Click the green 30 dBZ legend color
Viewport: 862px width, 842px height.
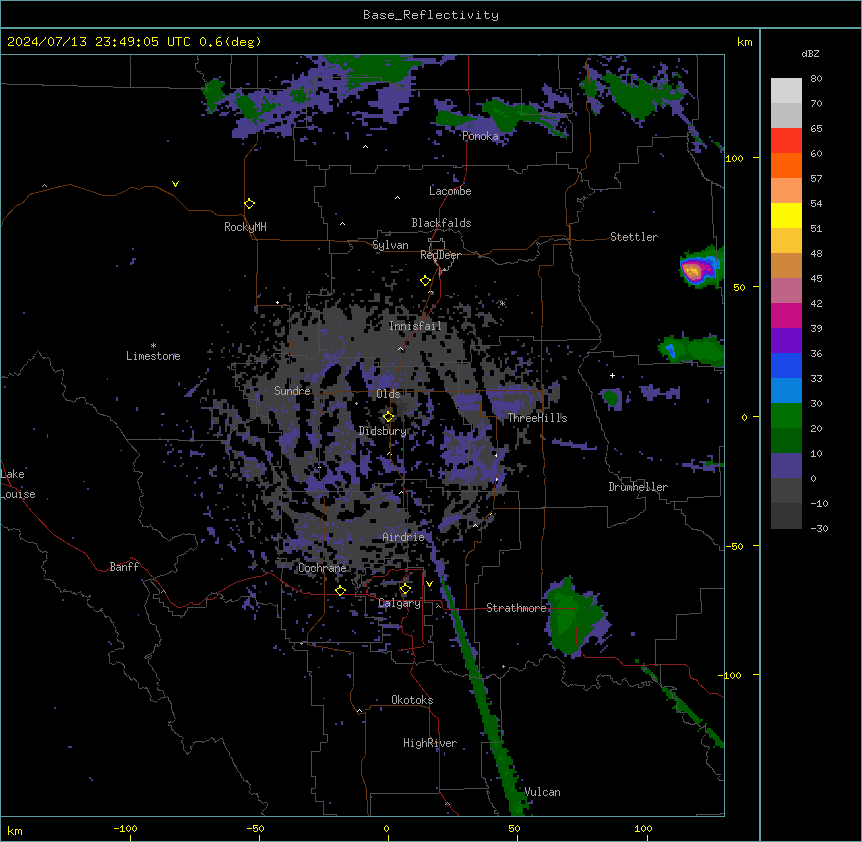(786, 416)
